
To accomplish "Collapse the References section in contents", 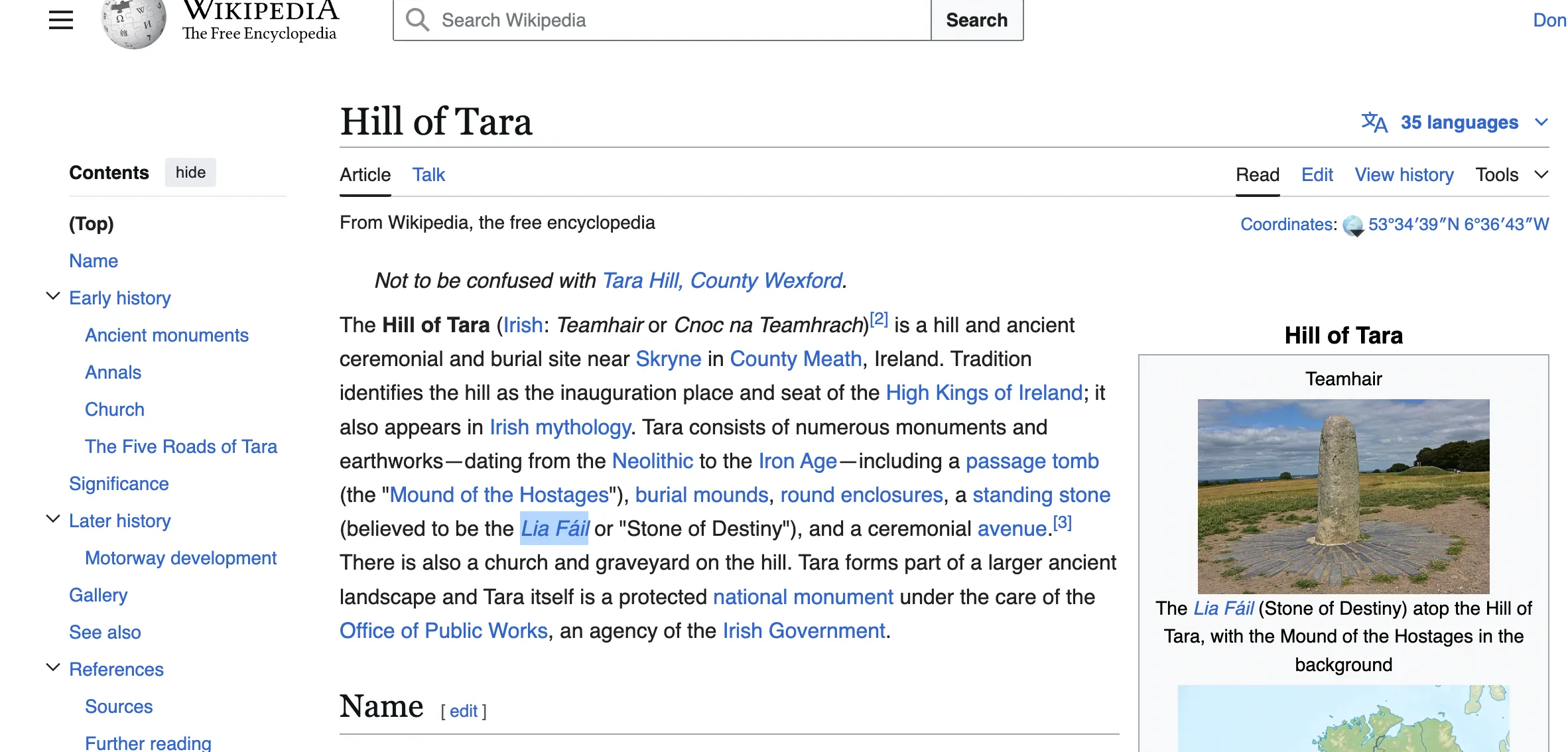I will [53, 668].
